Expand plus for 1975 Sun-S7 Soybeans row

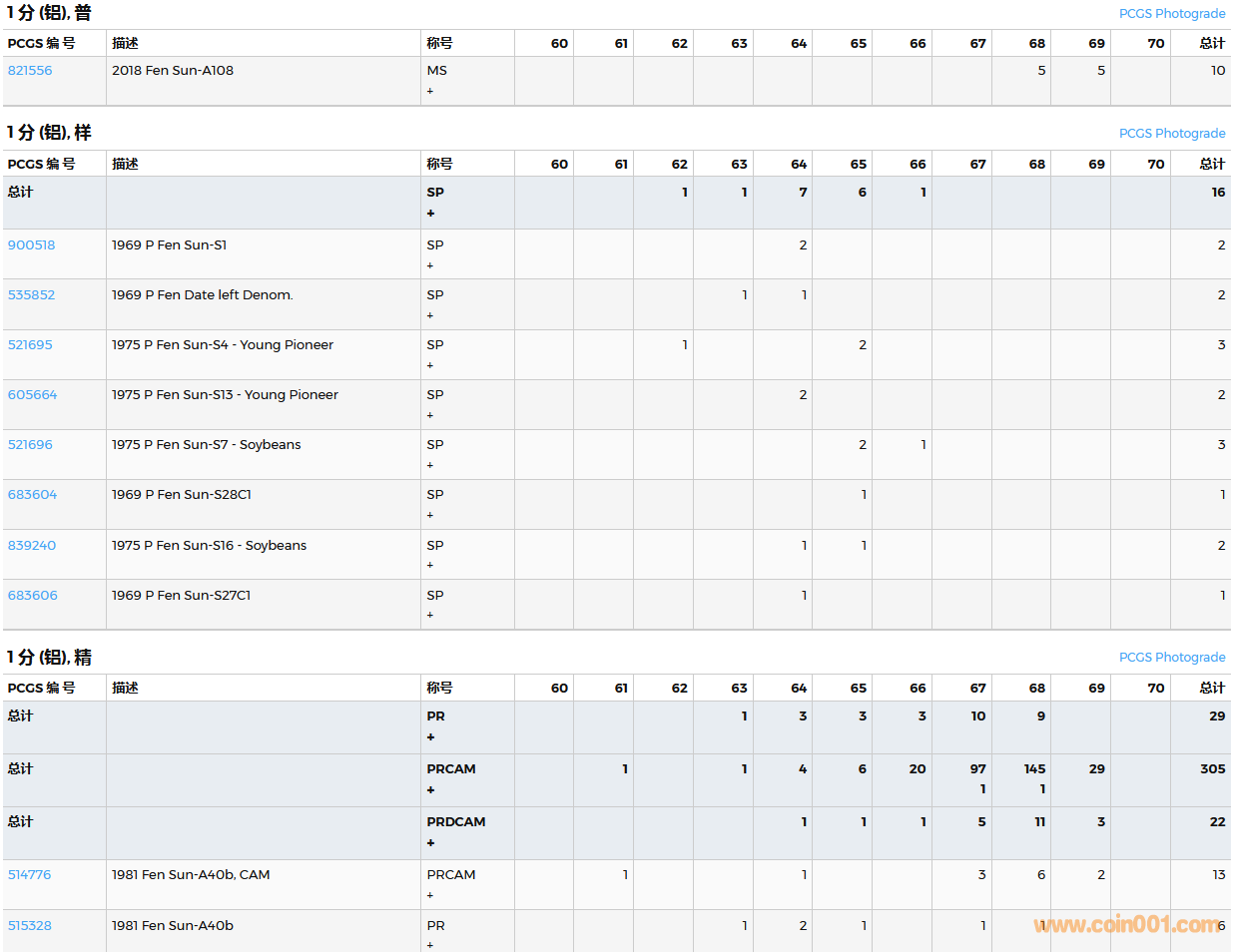(x=430, y=466)
